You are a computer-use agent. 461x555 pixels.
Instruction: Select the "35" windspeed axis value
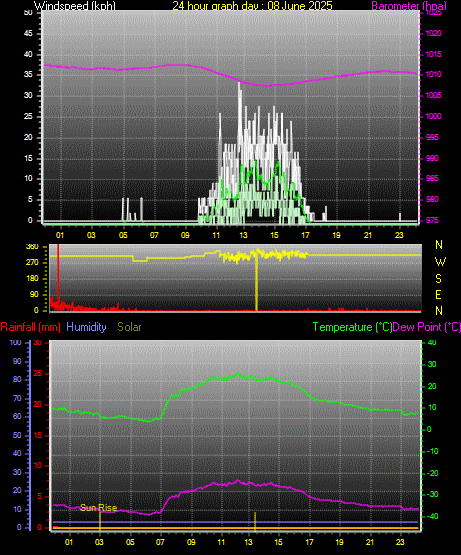(28, 74)
